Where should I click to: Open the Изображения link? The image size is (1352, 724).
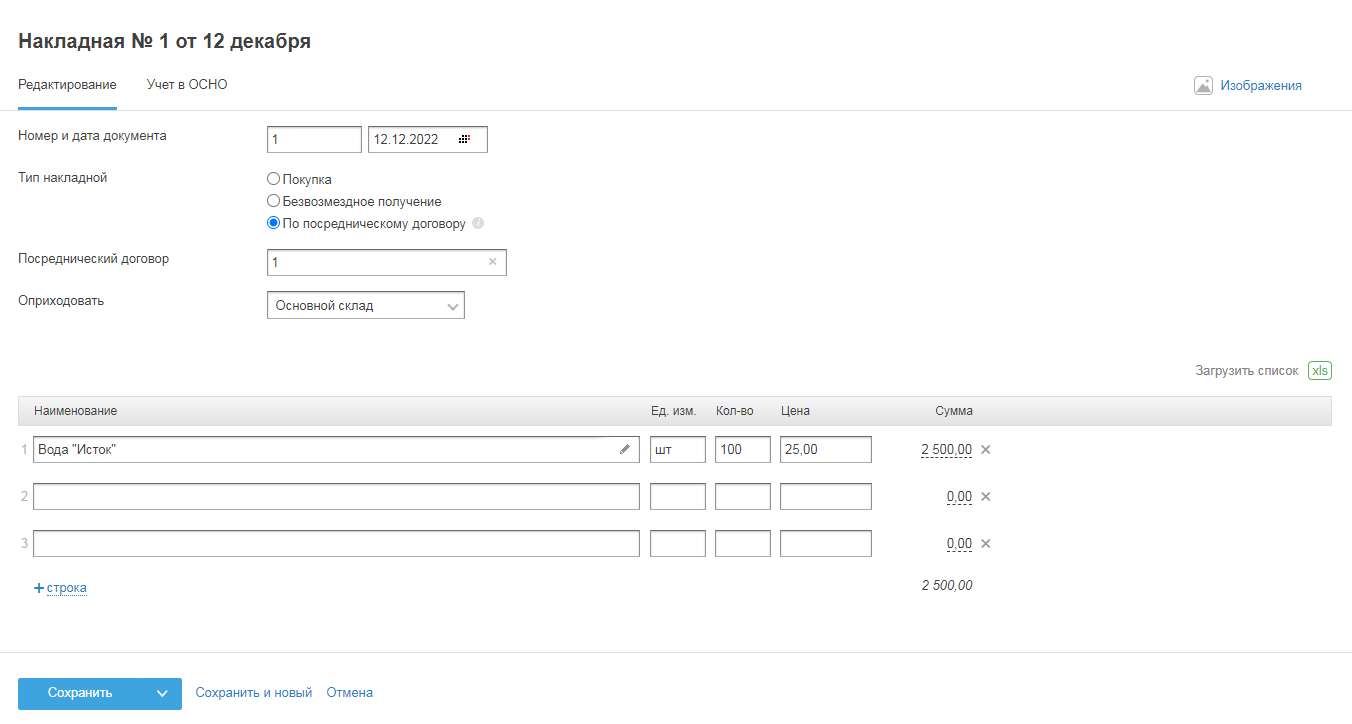click(x=1261, y=85)
